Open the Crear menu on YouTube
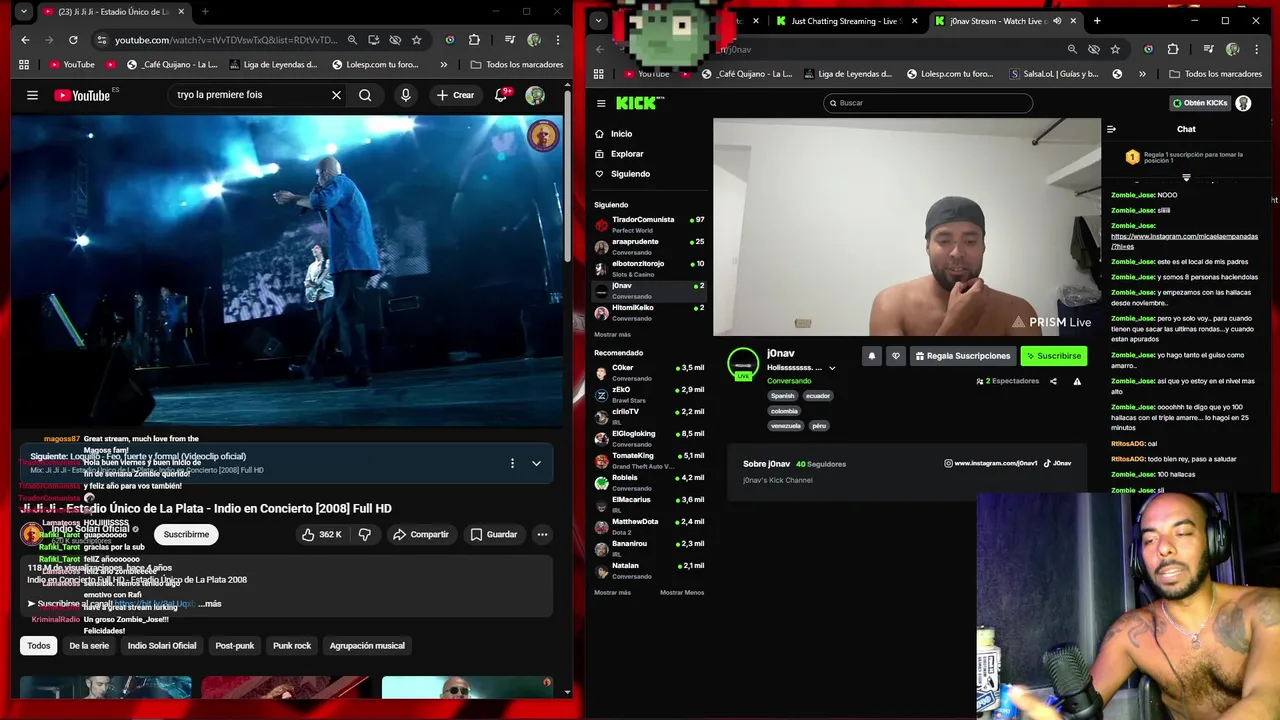Viewport: 1280px width, 720px height. point(455,95)
